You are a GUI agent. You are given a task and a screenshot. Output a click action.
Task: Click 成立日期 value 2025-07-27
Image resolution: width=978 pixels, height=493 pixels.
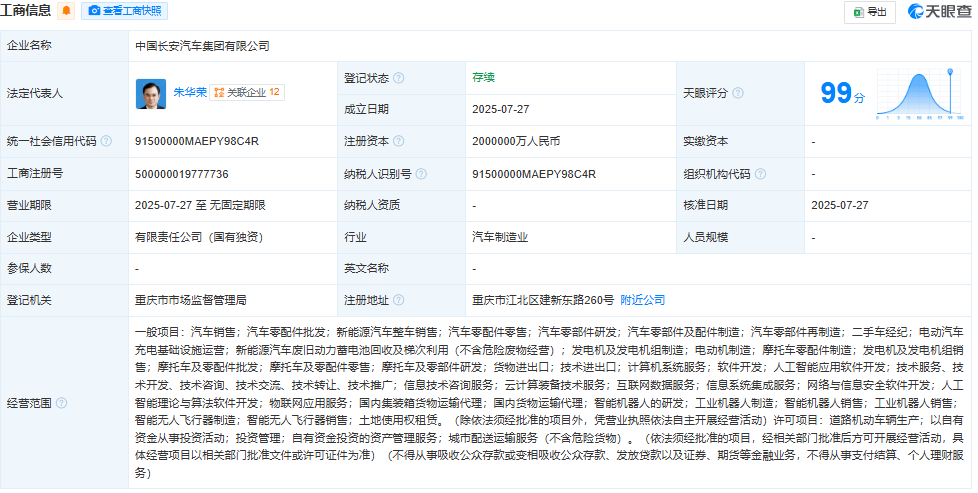coord(501,109)
